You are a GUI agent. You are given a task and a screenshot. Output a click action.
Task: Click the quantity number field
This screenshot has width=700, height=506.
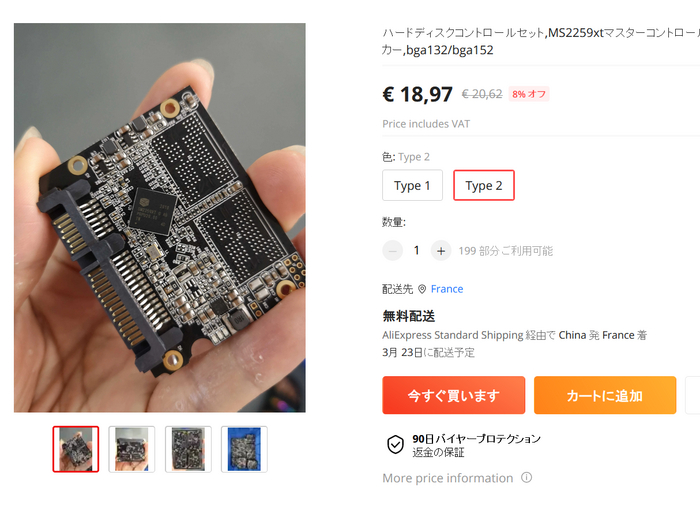click(417, 251)
